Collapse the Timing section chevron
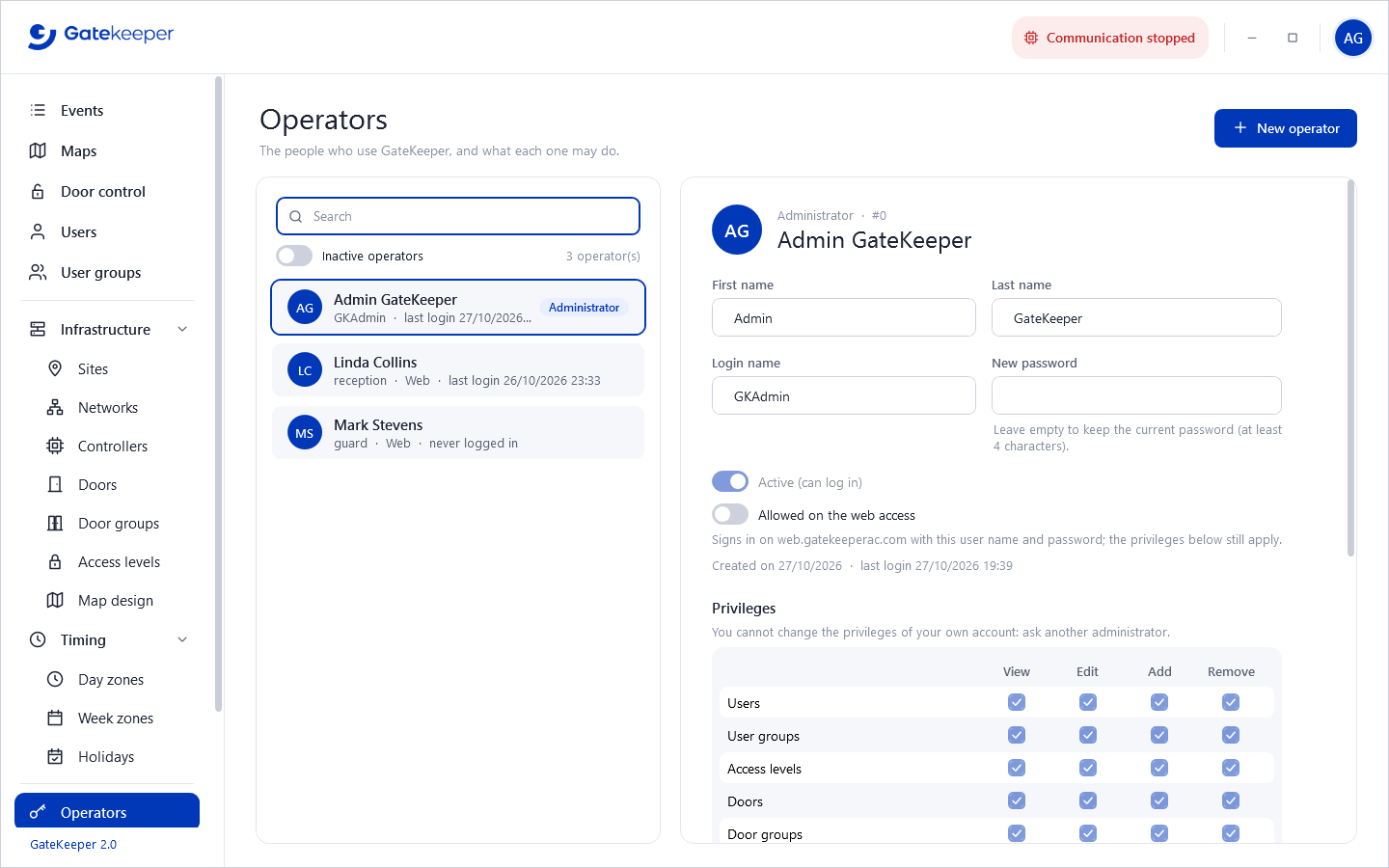This screenshot has width=1389, height=868. (182, 639)
